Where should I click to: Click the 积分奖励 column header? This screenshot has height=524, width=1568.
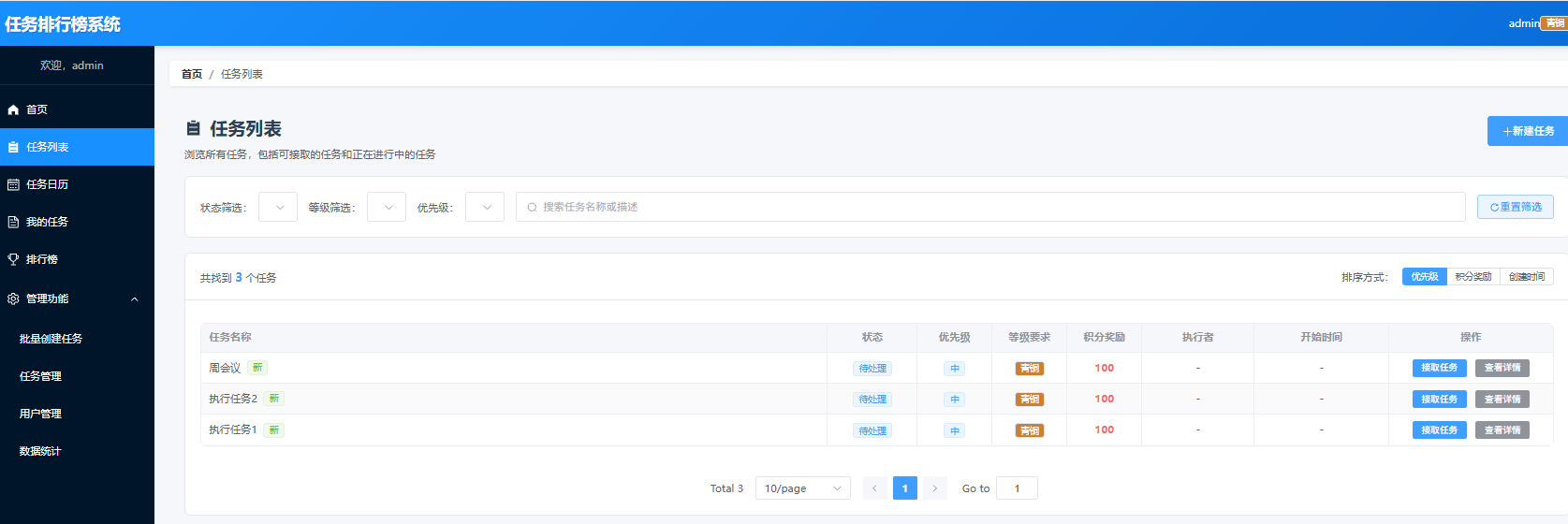1105,337
